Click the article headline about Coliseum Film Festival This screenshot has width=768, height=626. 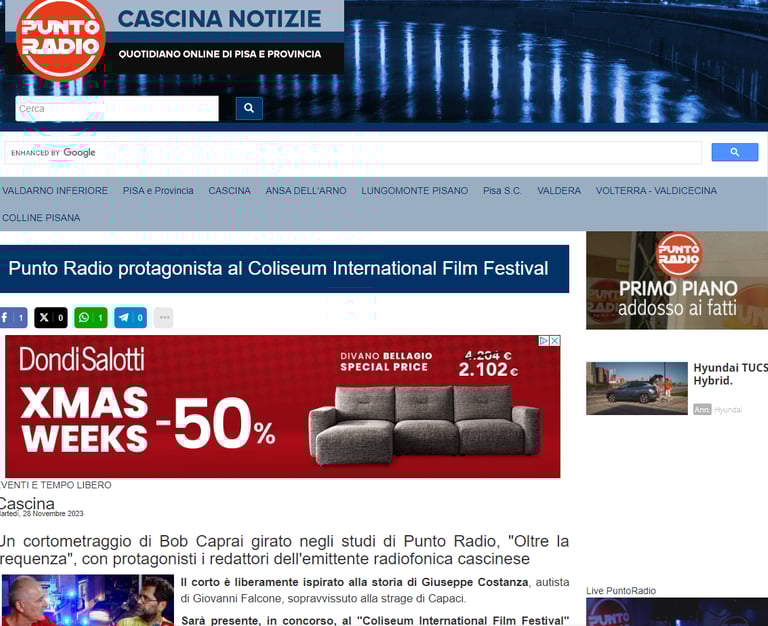tap(278, 268)
